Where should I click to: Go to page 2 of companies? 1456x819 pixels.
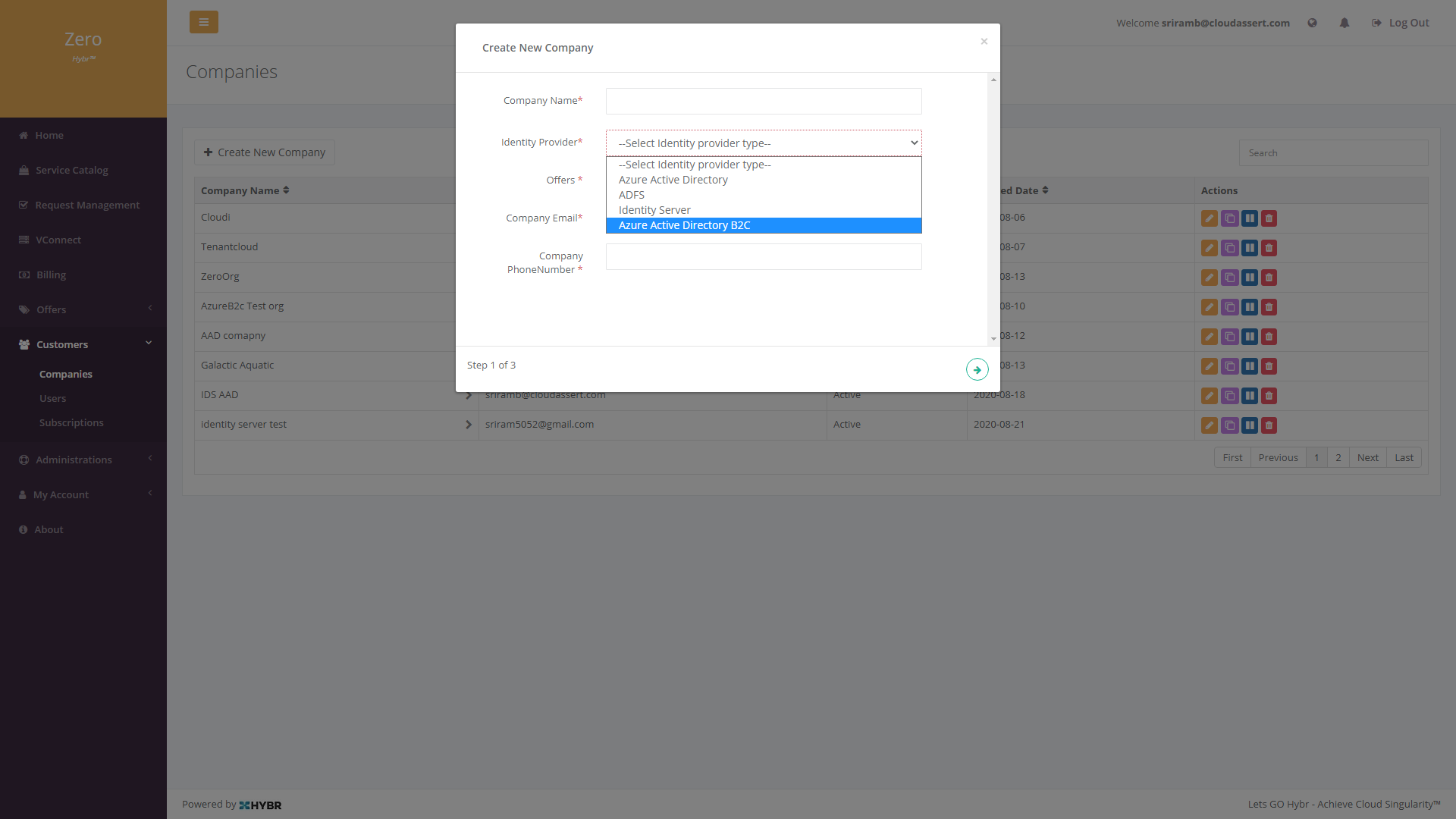(1338, 457)
